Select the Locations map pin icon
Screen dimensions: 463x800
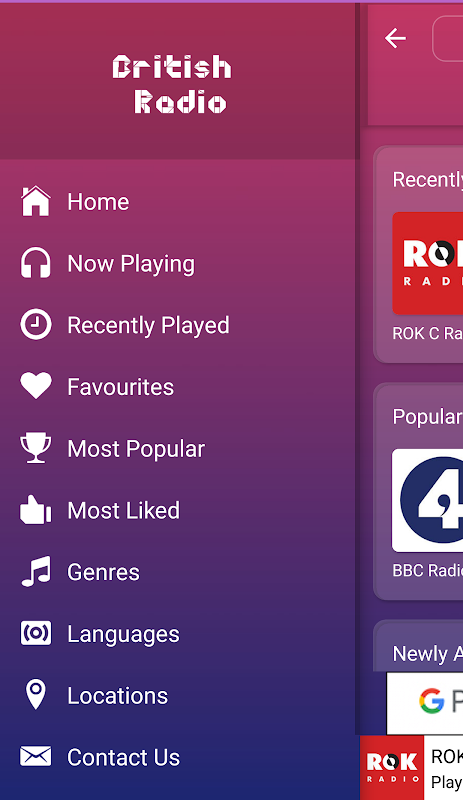pyautogui.click(x=35, y=694)
